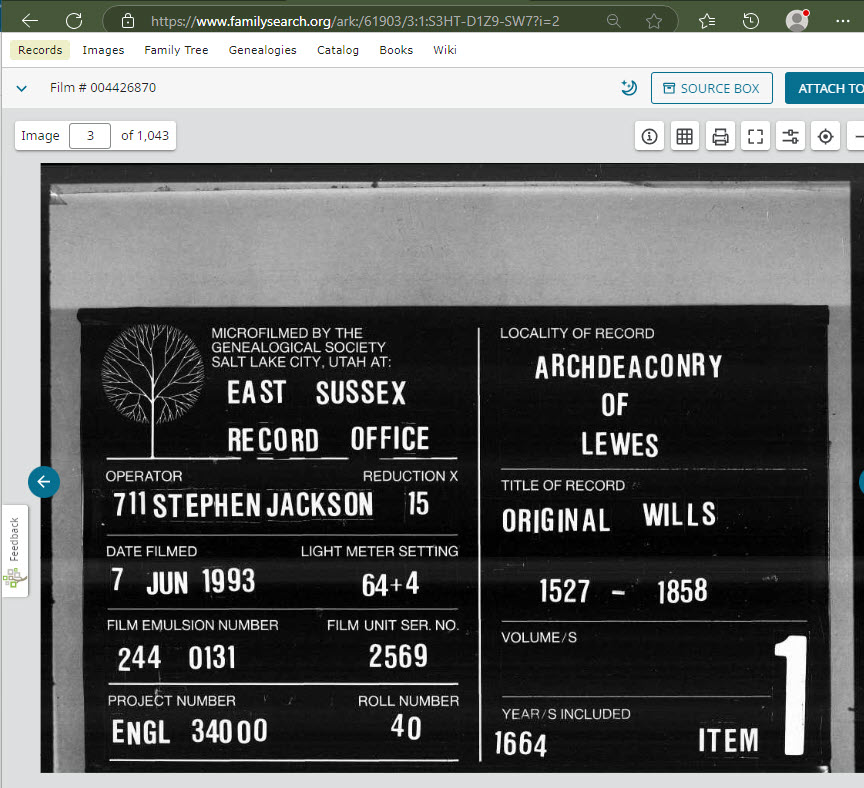The height and width of the screenshot is (788, 864).
Task: Click the 'of 1,043' image count text
Action: (145, 136)
